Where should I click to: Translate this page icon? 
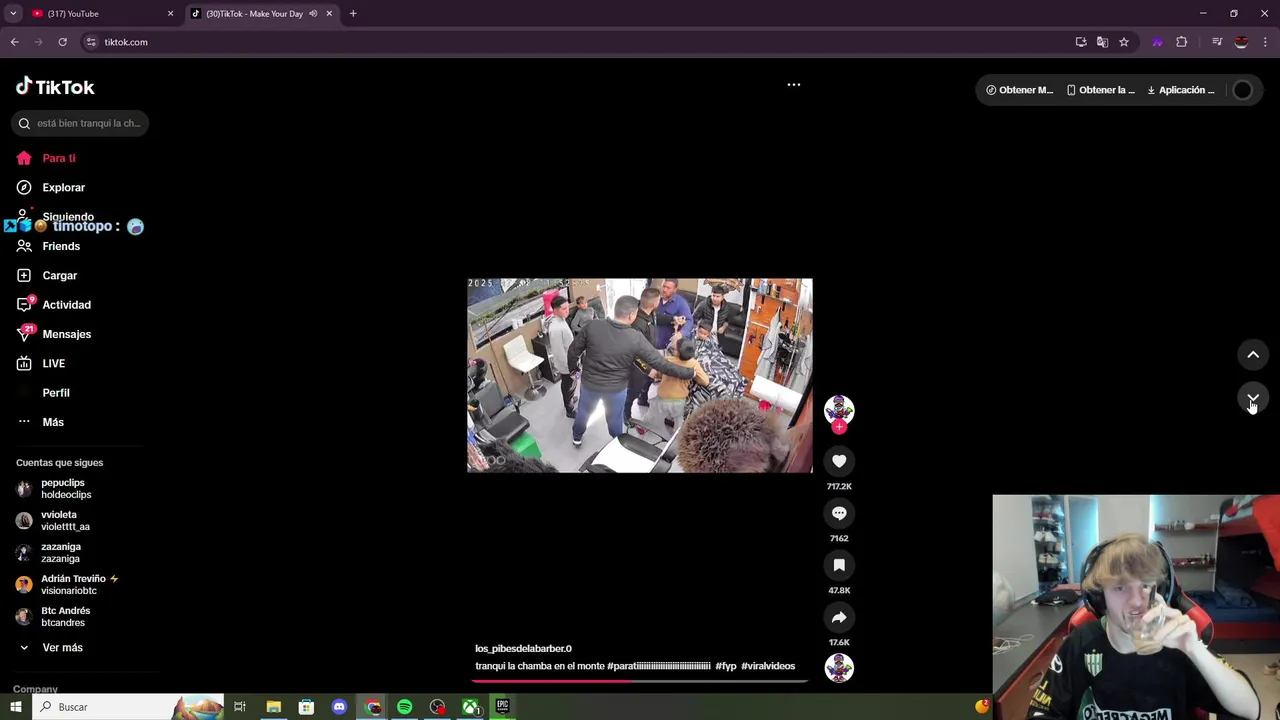click(1102, 42)
